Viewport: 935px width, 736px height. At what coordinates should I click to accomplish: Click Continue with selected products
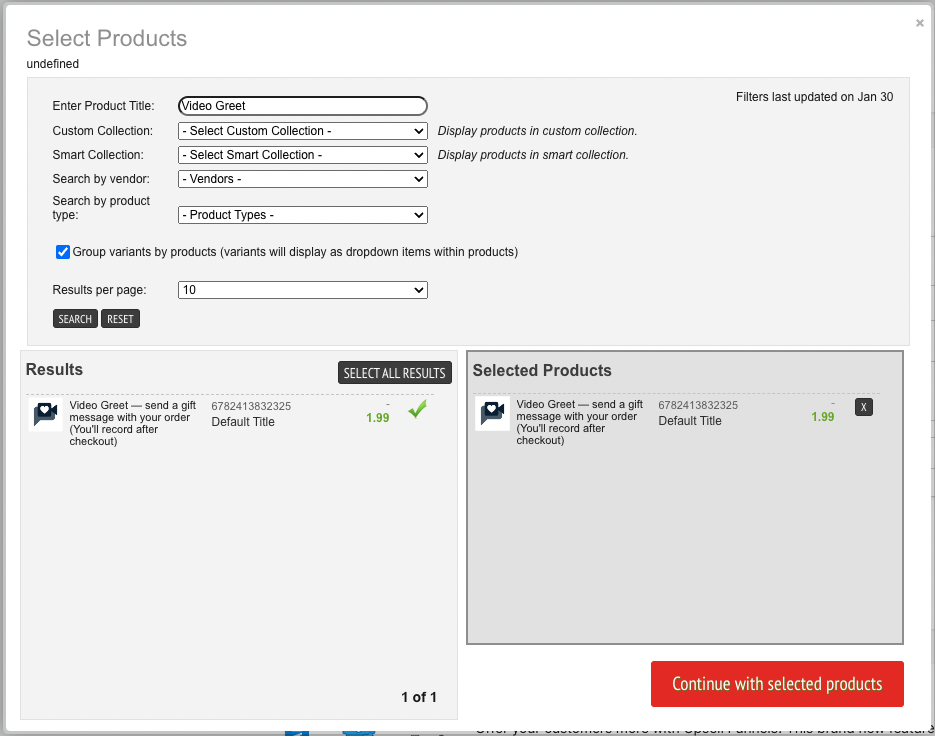pyautogui.click(x=777, y=684)
